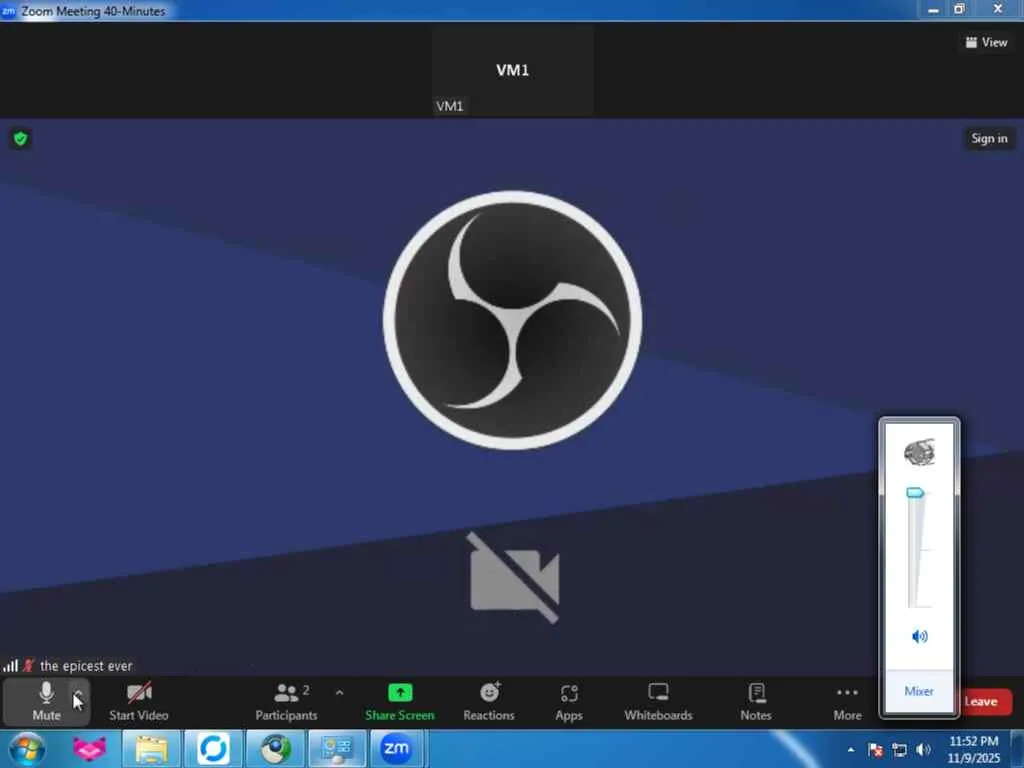The image size is (1024, 768).
Task: Open the Reactions menu
Action: (x=488, y=702)
